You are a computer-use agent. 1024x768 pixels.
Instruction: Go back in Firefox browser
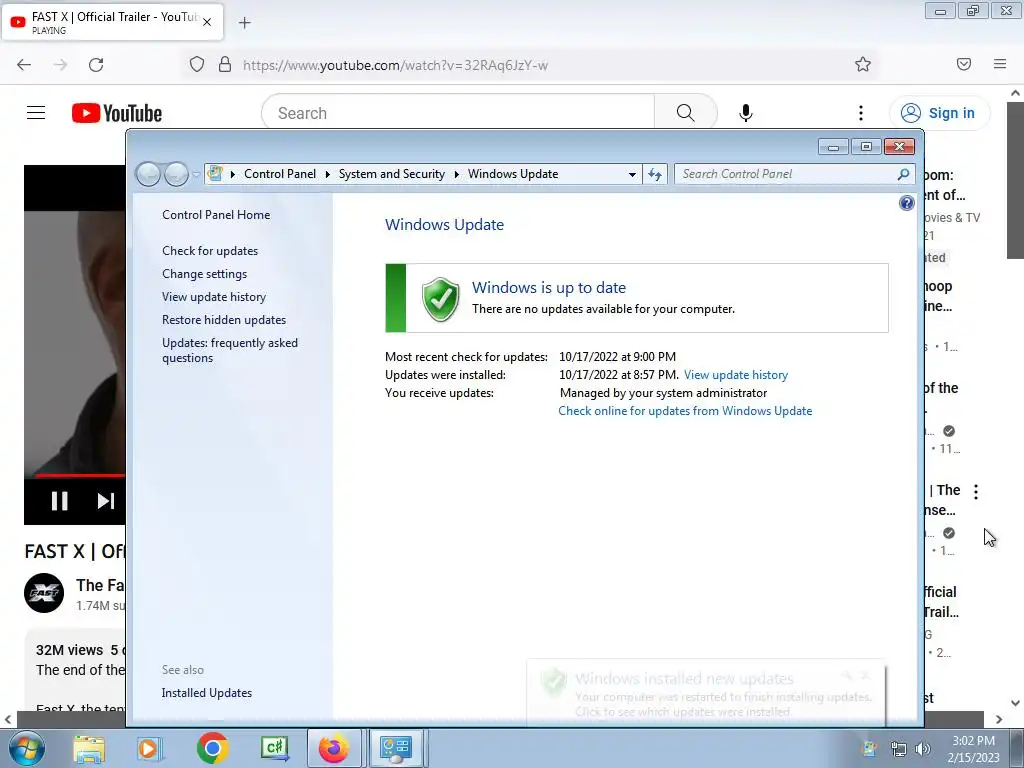pos(24,65)
